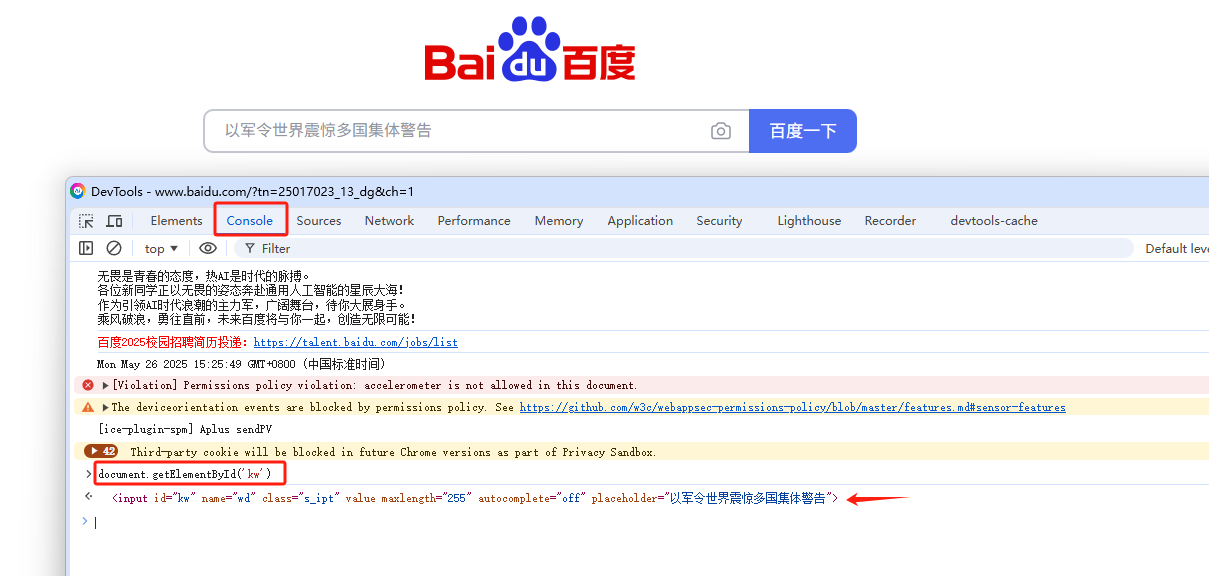Expand the deviceorientation warning message
This screenshot has height=576, width=1209.
point(106,407)
